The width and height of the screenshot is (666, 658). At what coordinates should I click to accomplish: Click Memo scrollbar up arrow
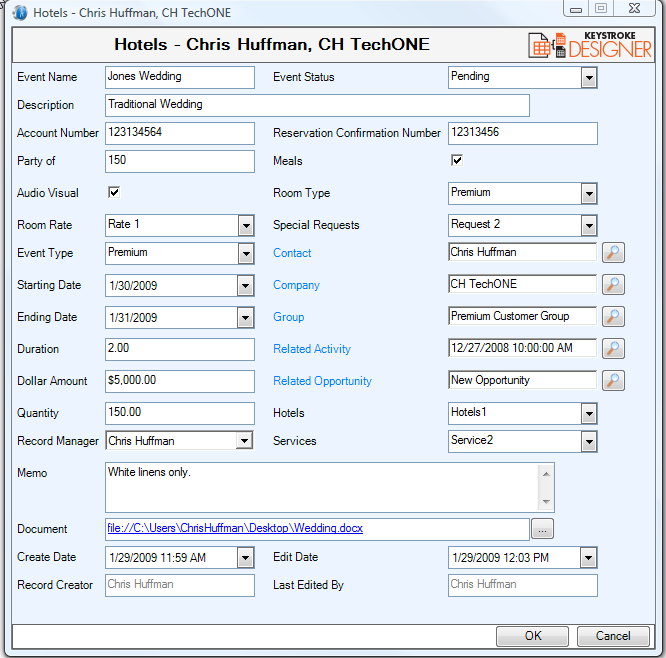(x=546, y=474)
